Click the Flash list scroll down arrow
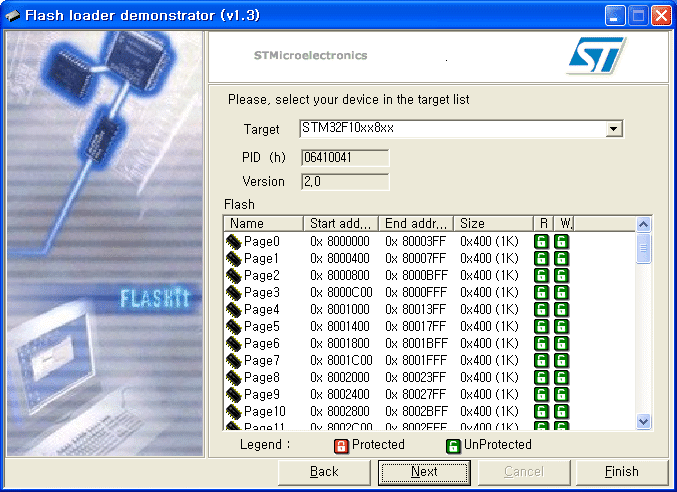The image size is (677, 492). click(643, 421)
